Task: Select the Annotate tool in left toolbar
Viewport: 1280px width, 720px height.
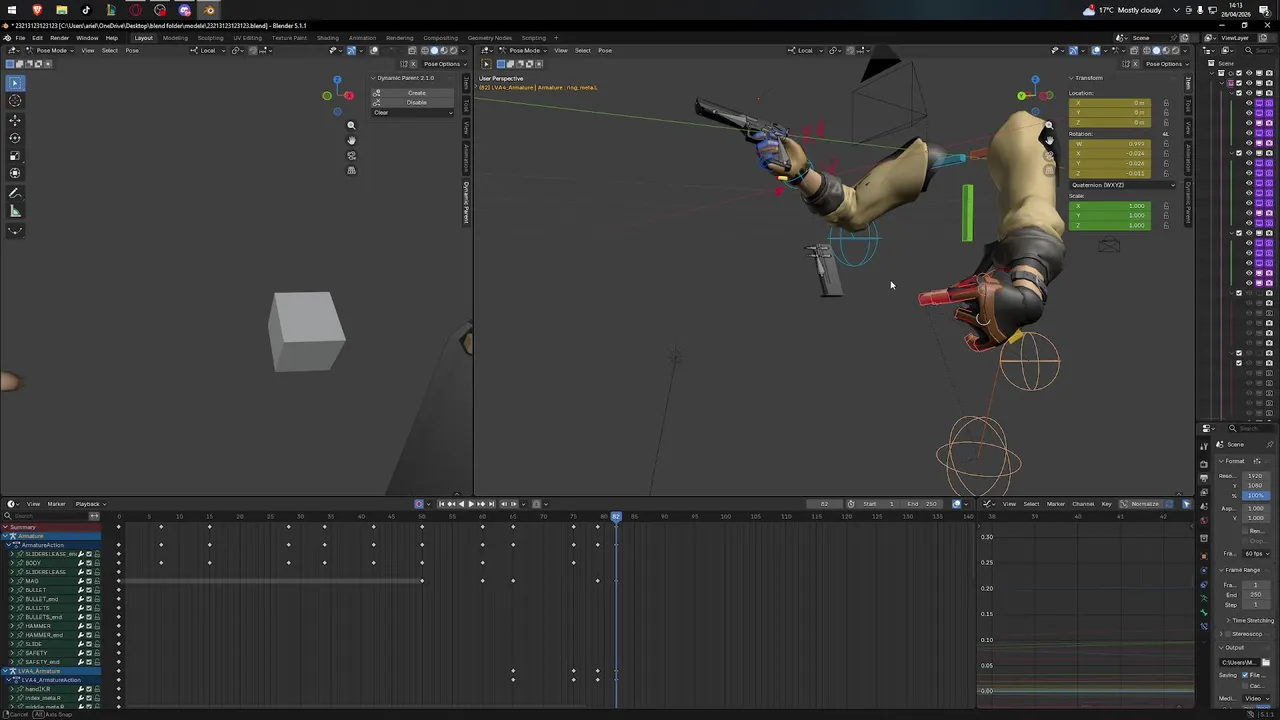Action: [15, 193]
